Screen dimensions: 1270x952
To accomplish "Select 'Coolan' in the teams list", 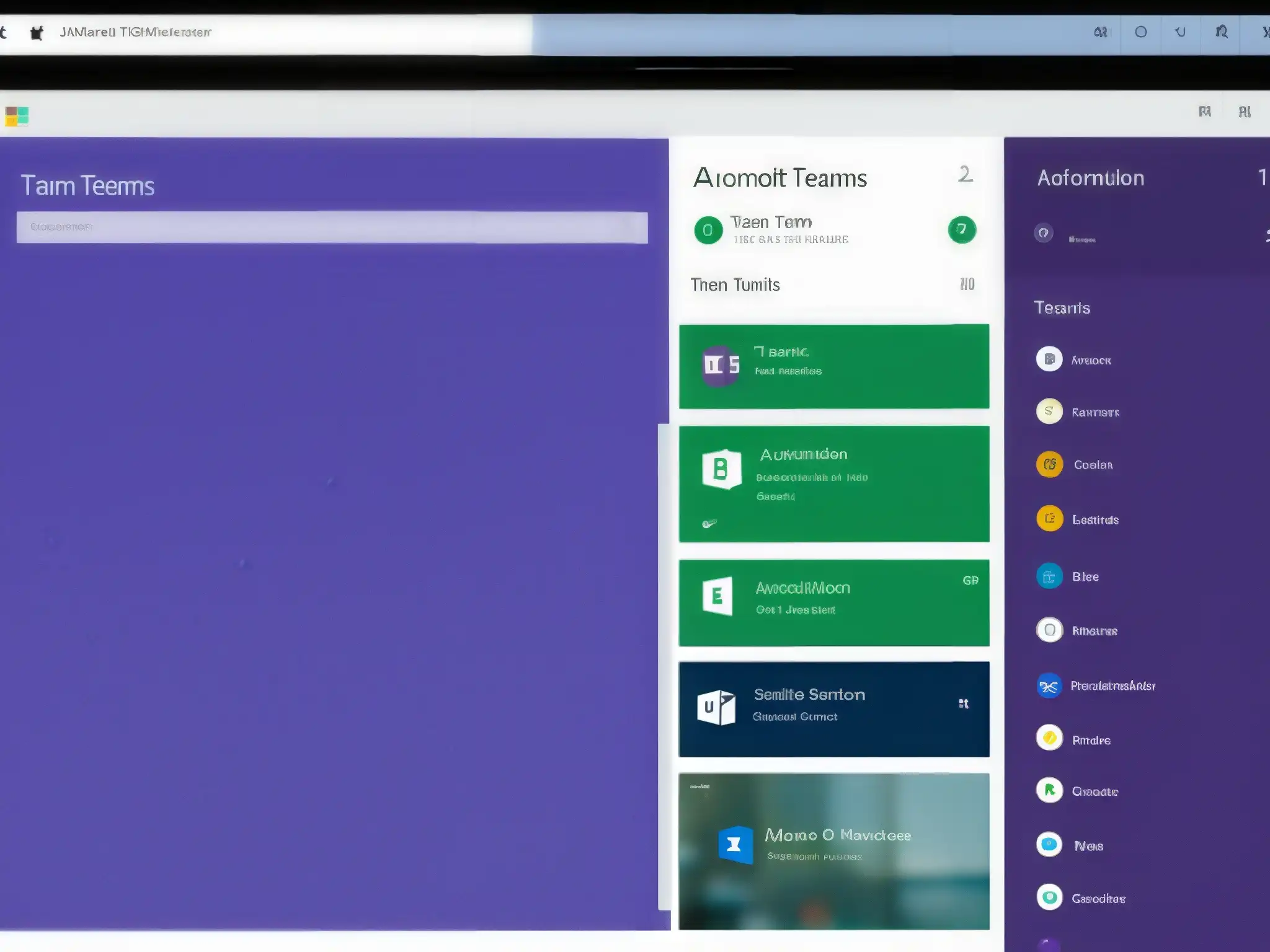I will pos(1093,465).
